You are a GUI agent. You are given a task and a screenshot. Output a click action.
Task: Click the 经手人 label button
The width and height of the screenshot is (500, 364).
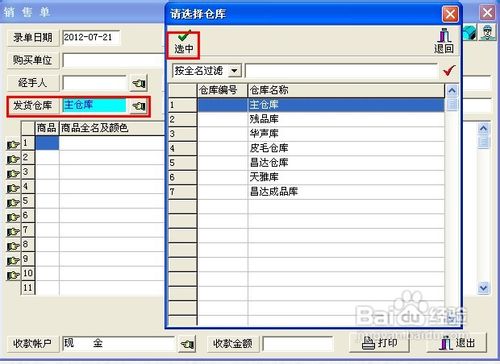pyautogui.click(x=33, y=83)
